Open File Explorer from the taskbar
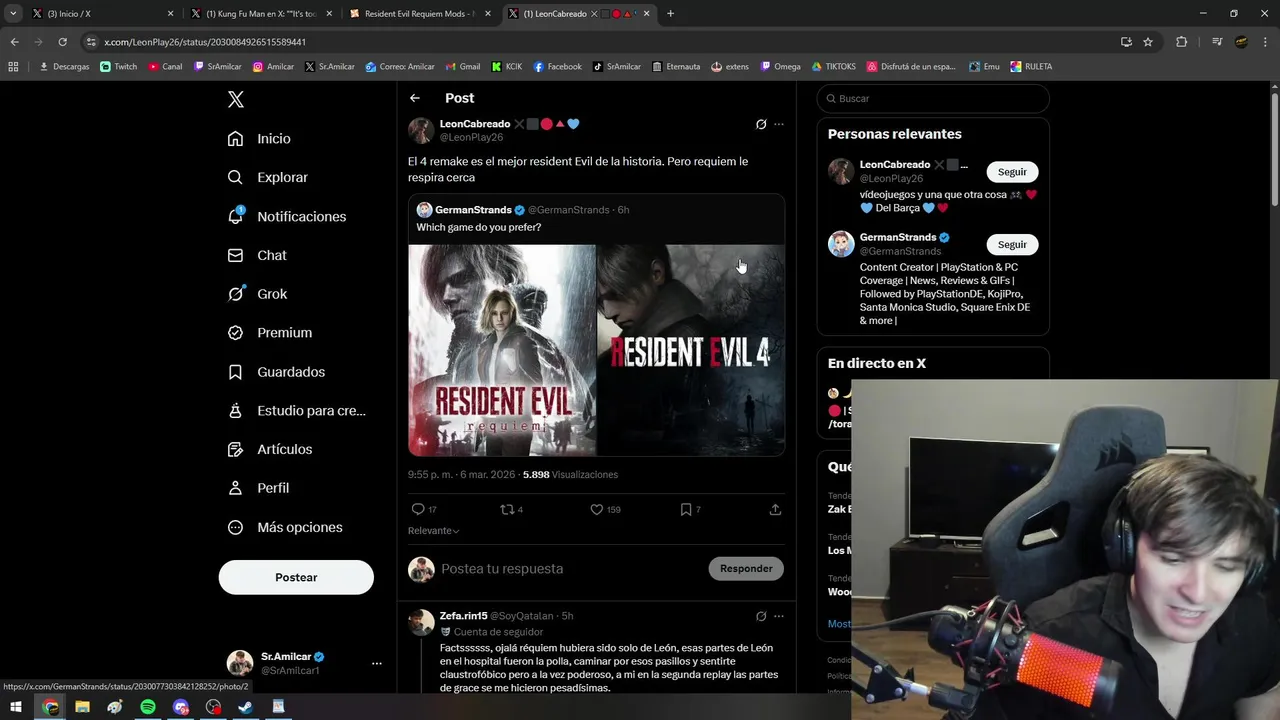Image resolution: width=1280 pixels, height=720 pixels. [x=82, y=707]
